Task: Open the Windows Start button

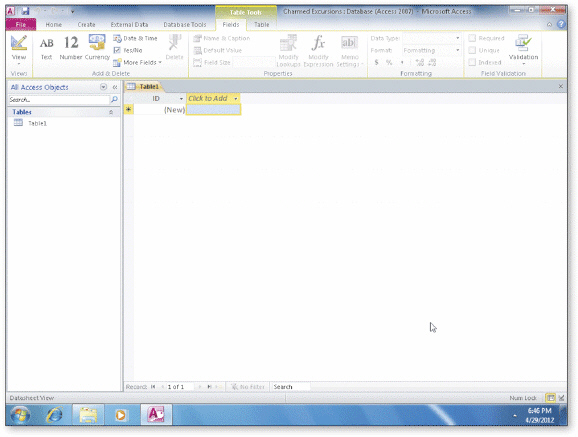Action: [x=20, y=415]
